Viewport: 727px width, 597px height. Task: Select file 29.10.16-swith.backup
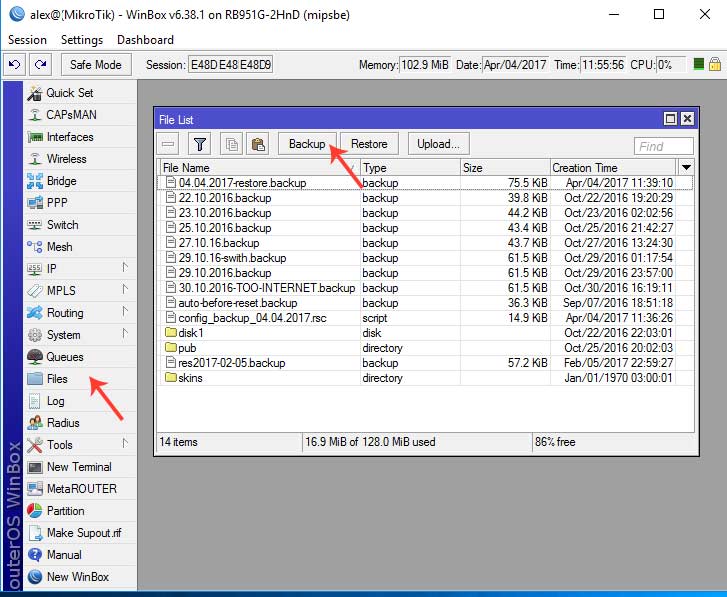(x=425, y=258)
